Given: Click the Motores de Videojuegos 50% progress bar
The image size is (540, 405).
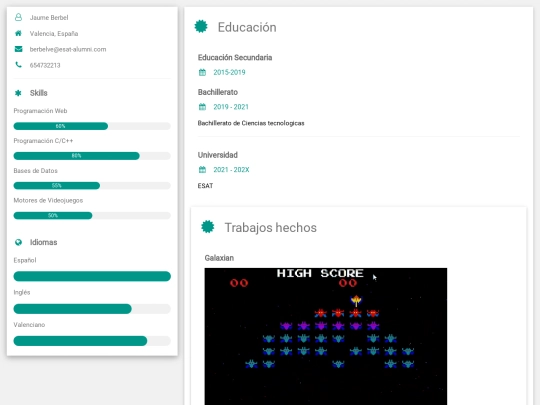Looking at the screenshot, I should [92, 216].
